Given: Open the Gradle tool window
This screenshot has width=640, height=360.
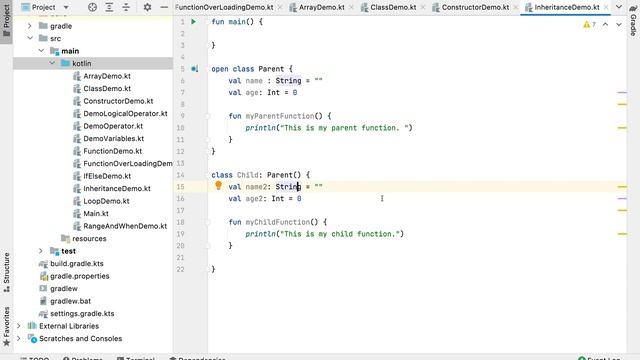Looking at the screenshot, I should pyautogui.click(x=633, y=20).
